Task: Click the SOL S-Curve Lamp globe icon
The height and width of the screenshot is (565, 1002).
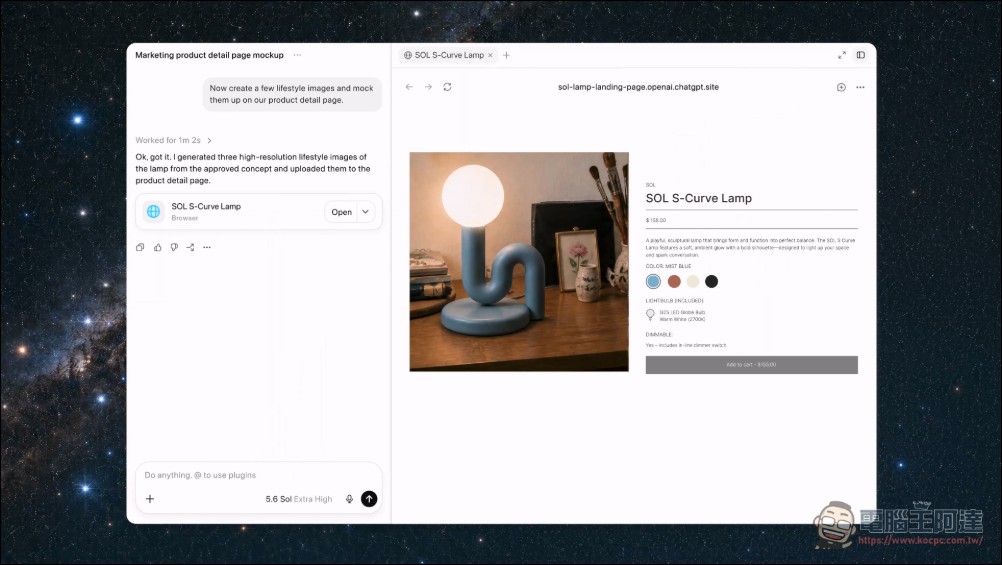Action: click(153, 212)
